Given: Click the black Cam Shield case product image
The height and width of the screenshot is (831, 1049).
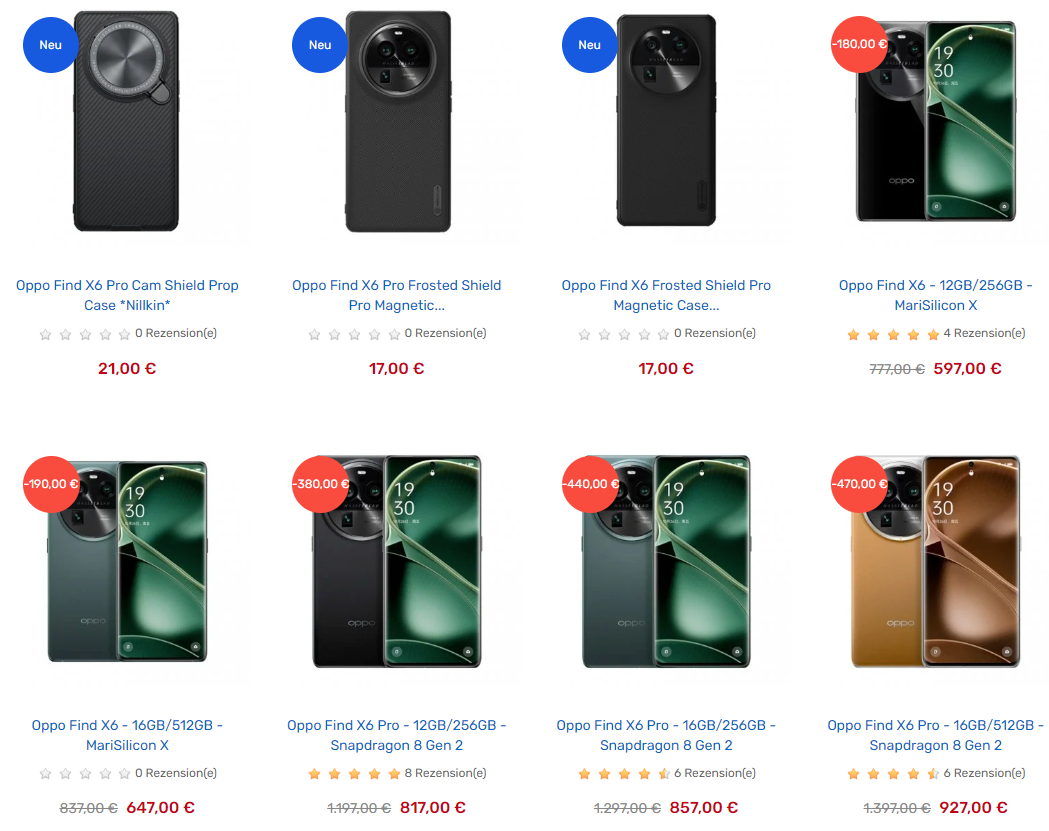Looking at the screenshot, I should click(126, 121).
